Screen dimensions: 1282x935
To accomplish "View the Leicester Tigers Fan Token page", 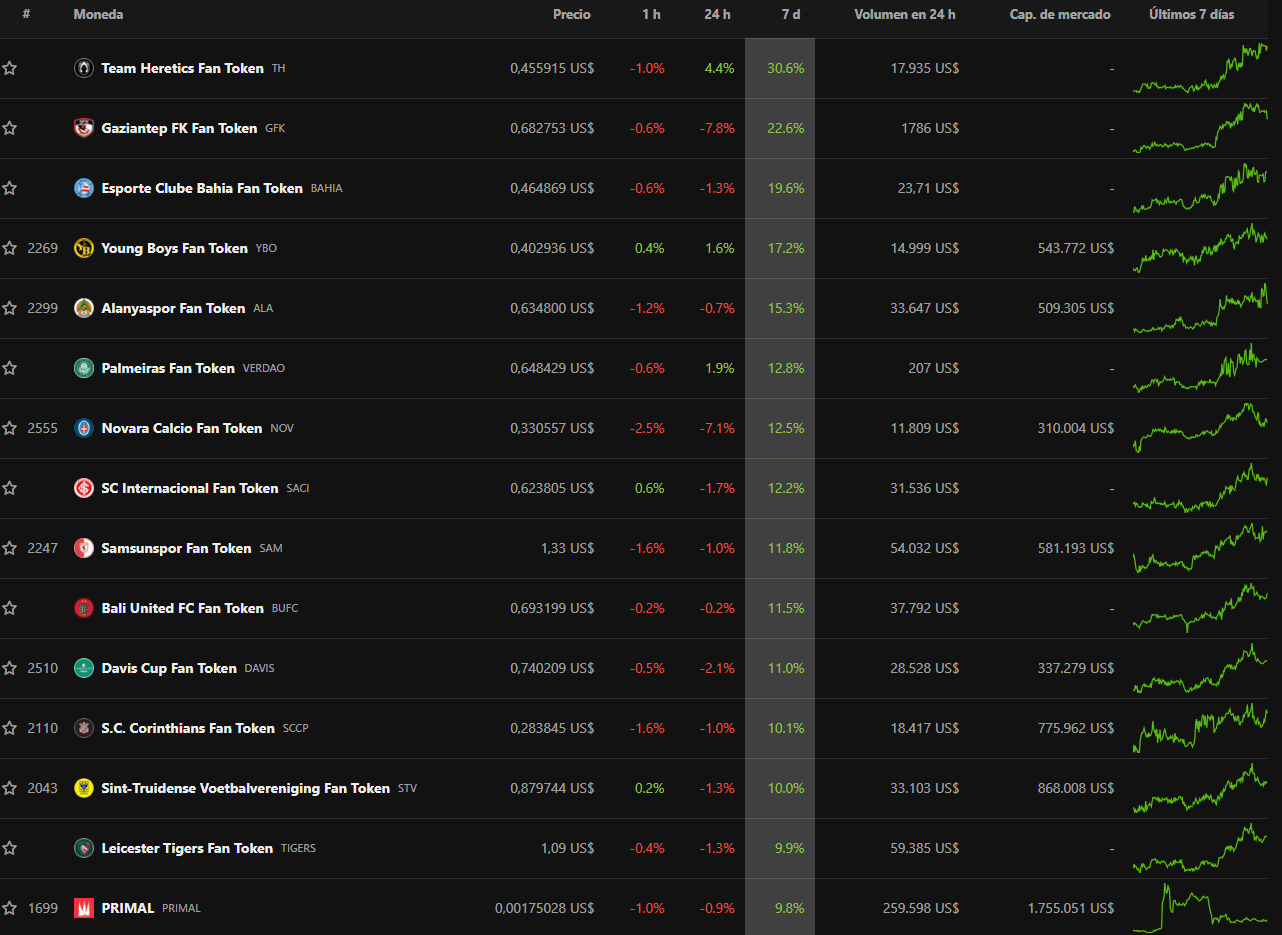I will tap(187, 848).
